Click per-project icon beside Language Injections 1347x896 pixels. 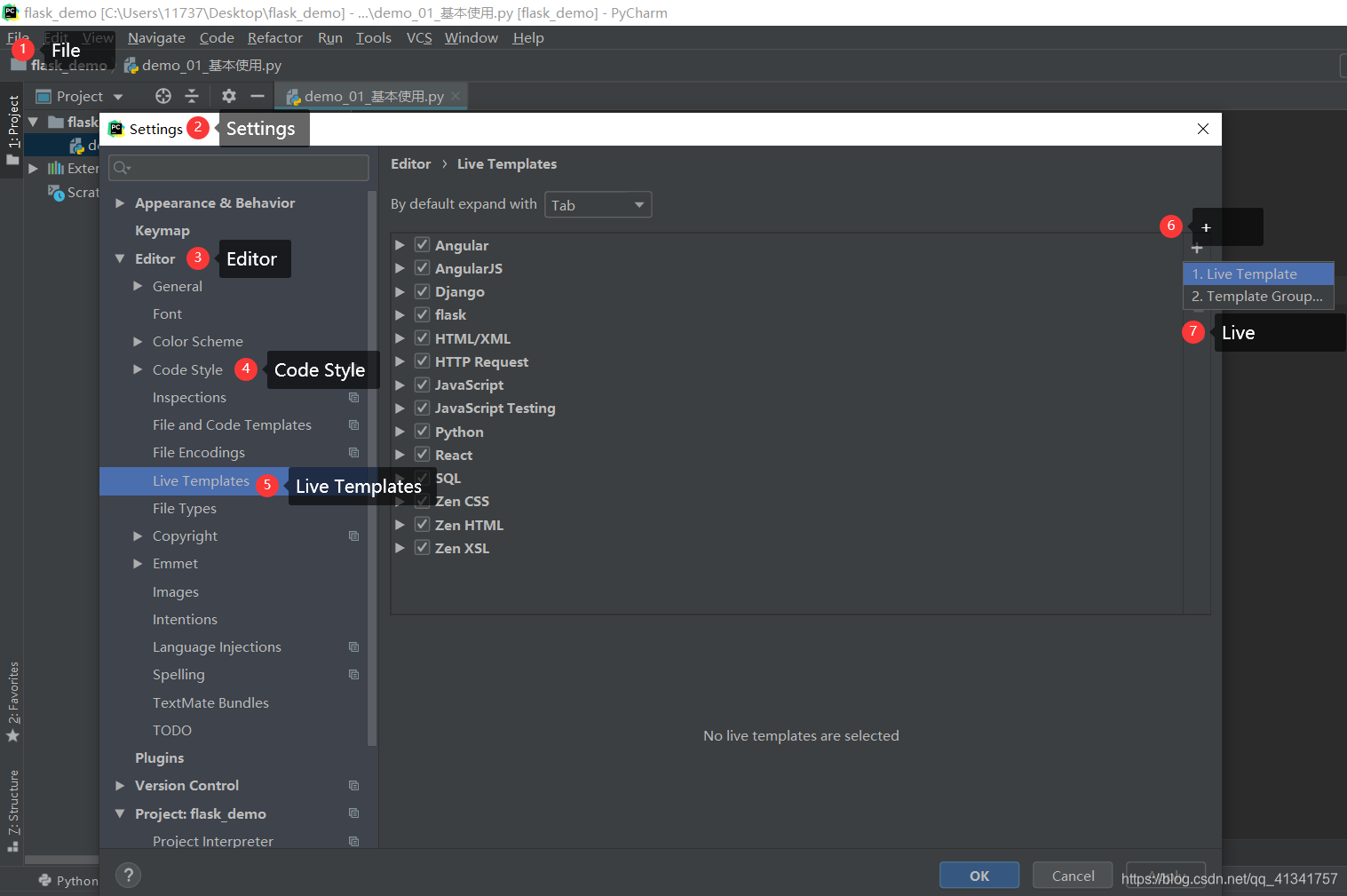coord(353,647)
